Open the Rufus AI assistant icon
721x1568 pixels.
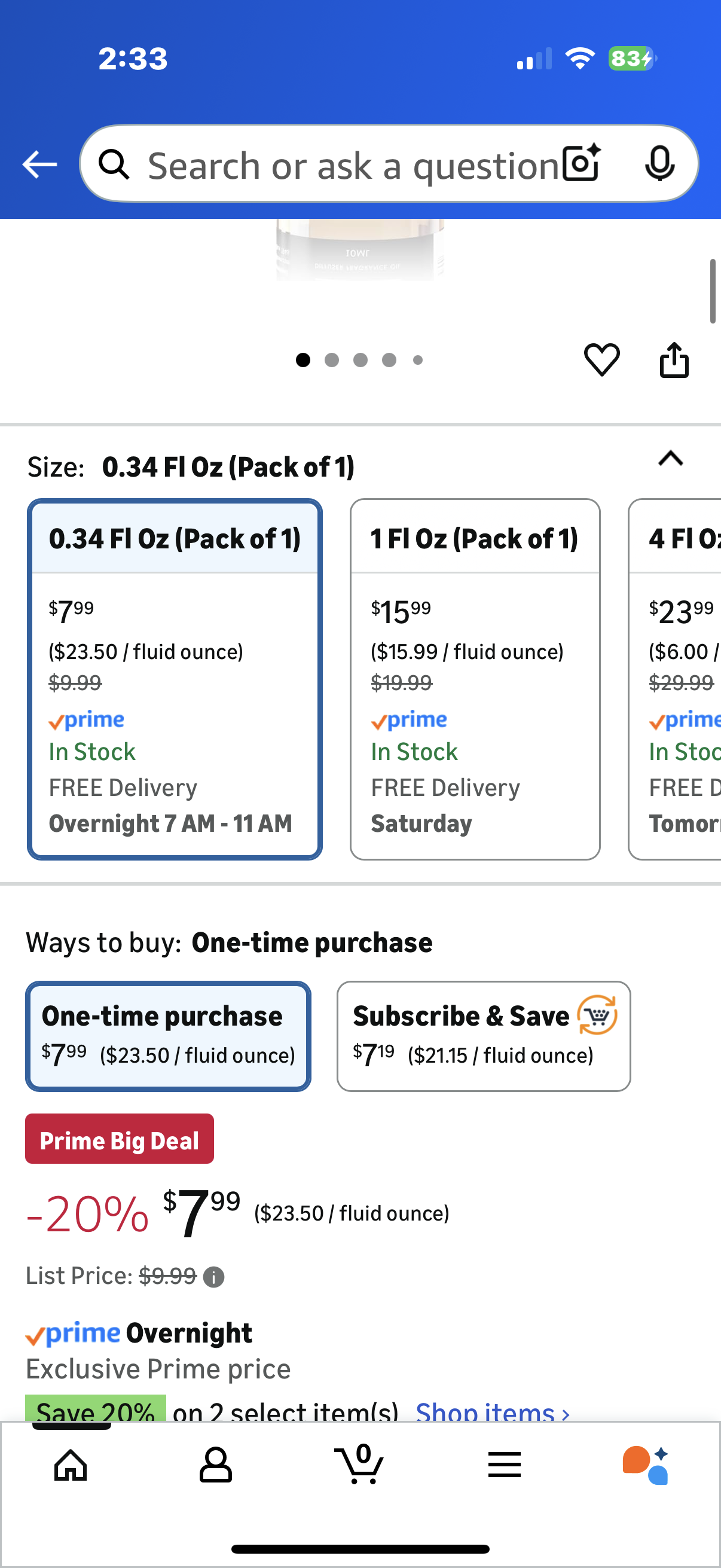tap(646, 1465)
